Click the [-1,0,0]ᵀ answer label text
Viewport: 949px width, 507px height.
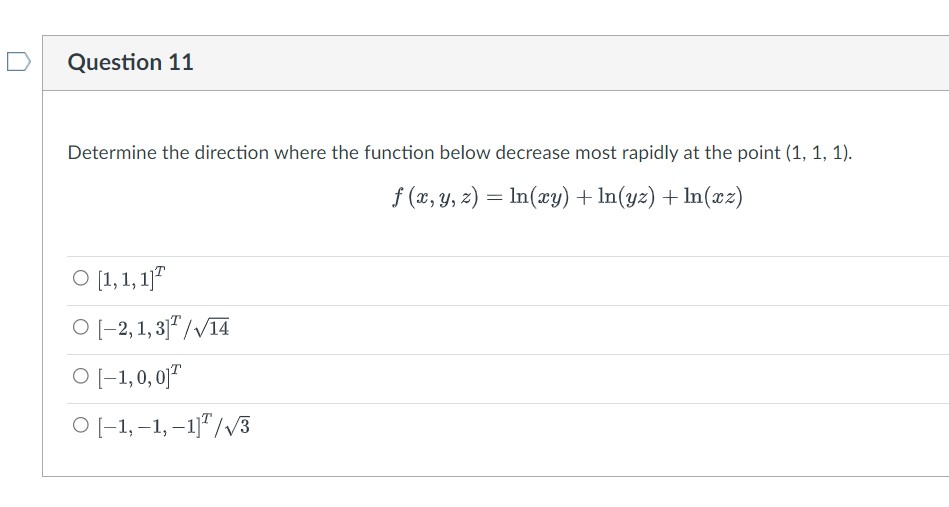[x=139, y=376]
